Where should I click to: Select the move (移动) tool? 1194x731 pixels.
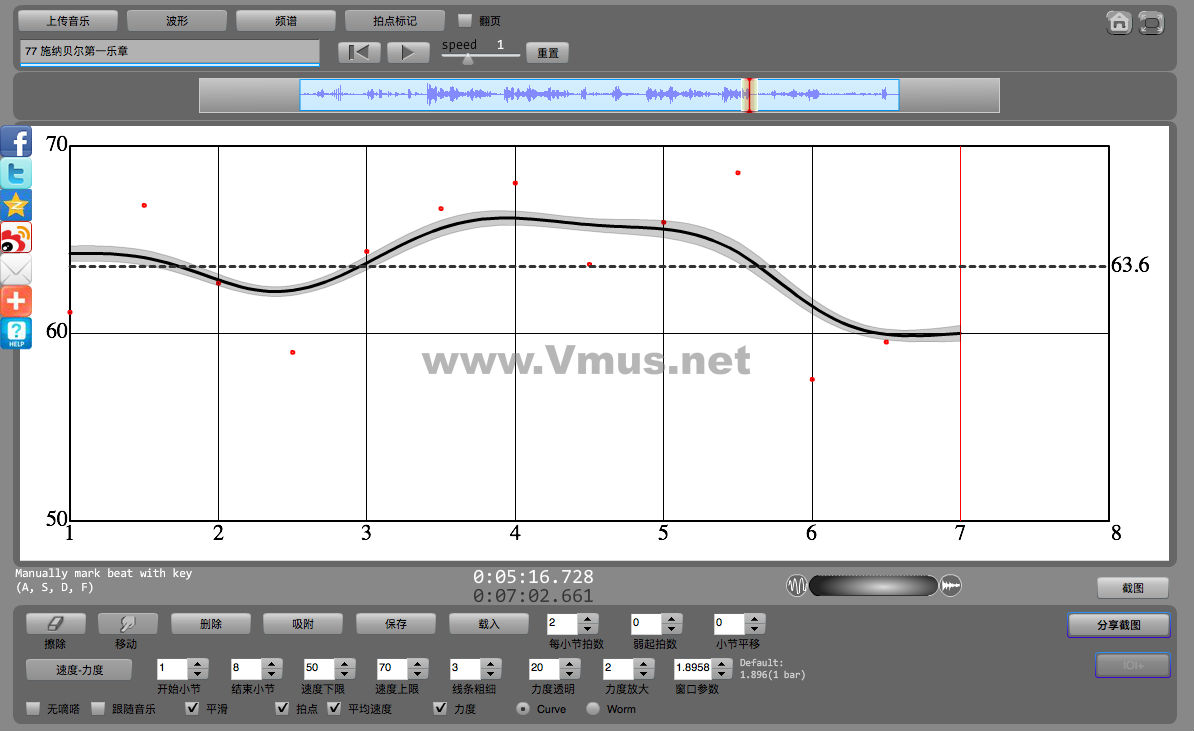[127, 623]
